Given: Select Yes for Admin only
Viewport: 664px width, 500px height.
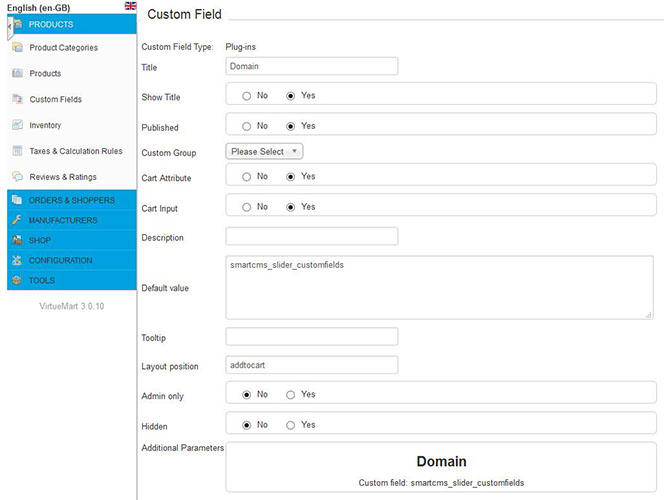Looking at the screenshot, I should (x=291, y=395).
